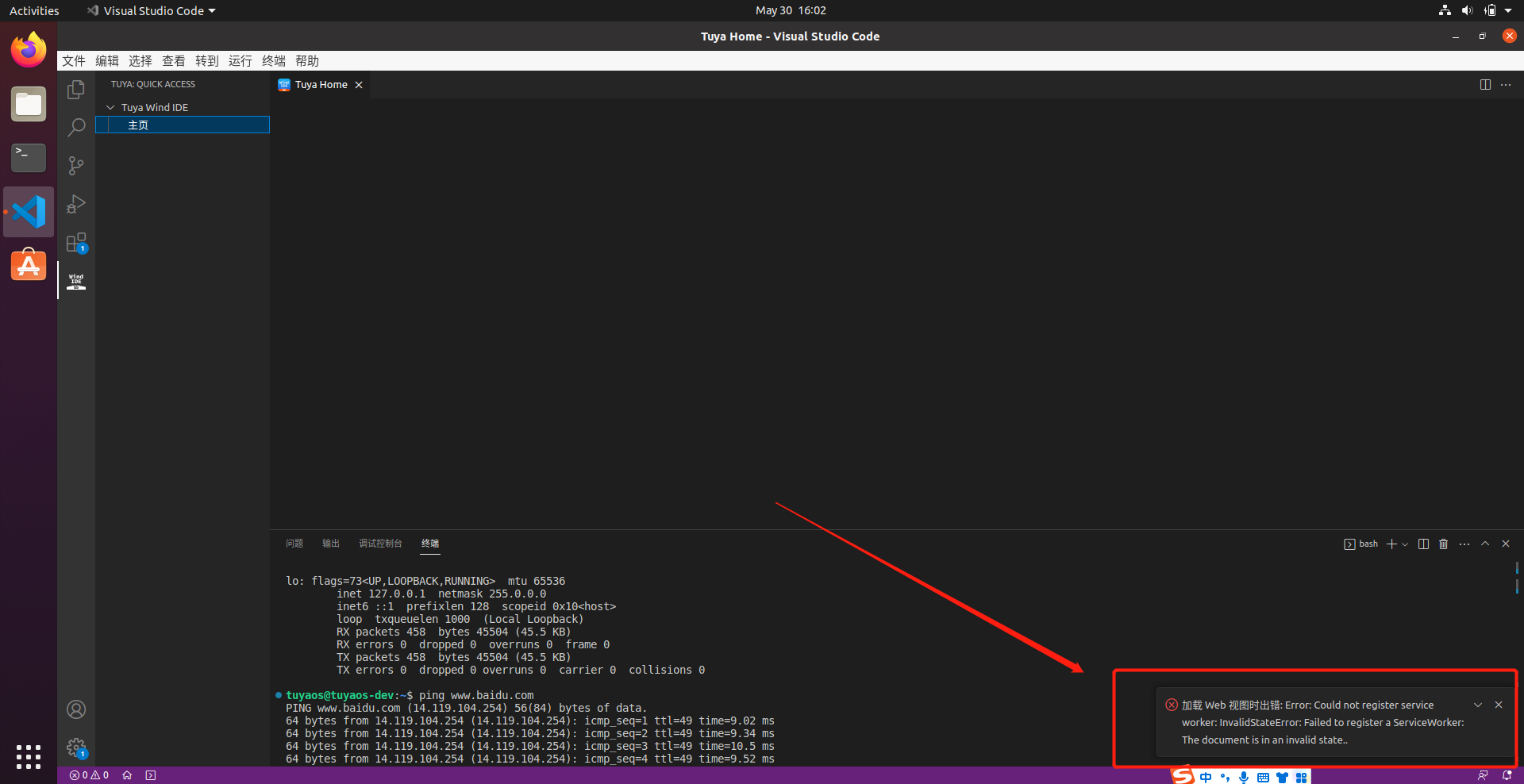Switch to the 输出 panel tab
The width and height of the screenshot is (1524, 784).
point(331,544)
